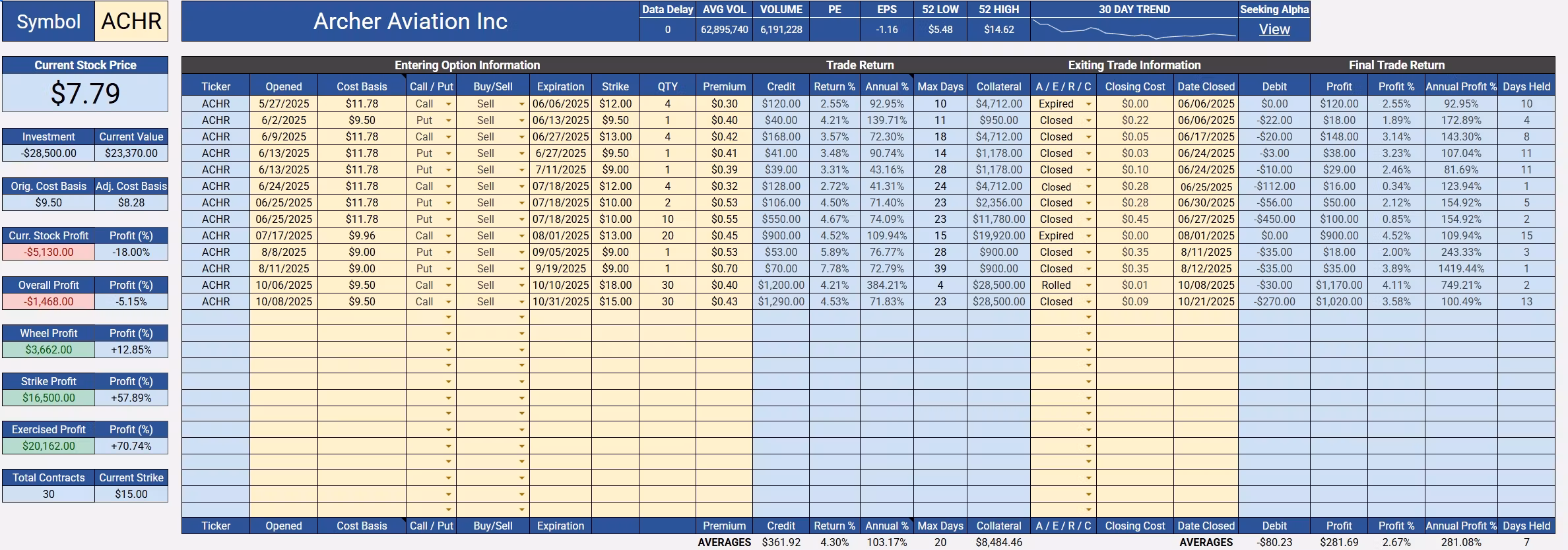Select the average annual profit 281.08%

1461,542
